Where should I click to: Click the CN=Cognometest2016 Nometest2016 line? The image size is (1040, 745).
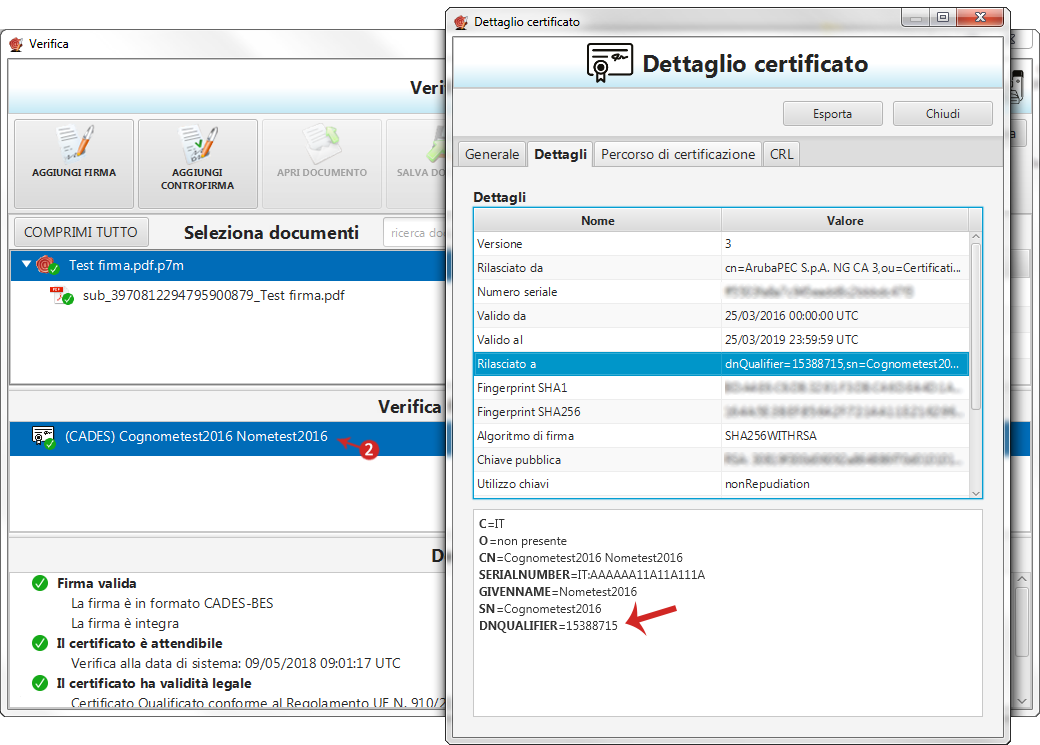click(x=580, y=558)
